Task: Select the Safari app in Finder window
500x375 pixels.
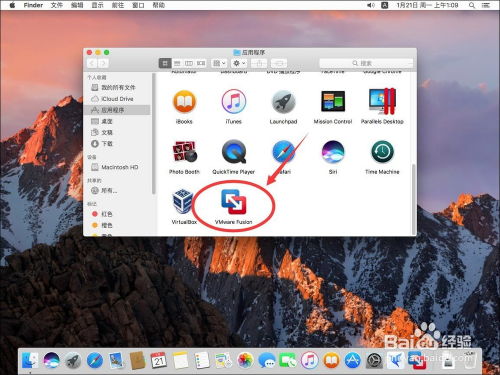Action: click(x=283, y=152)
